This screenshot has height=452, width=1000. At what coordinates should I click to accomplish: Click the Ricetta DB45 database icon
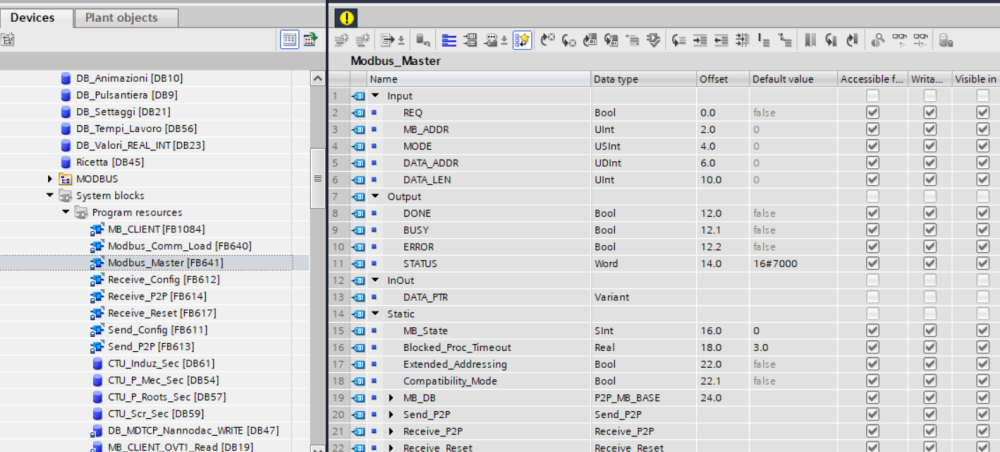(66, 162)
